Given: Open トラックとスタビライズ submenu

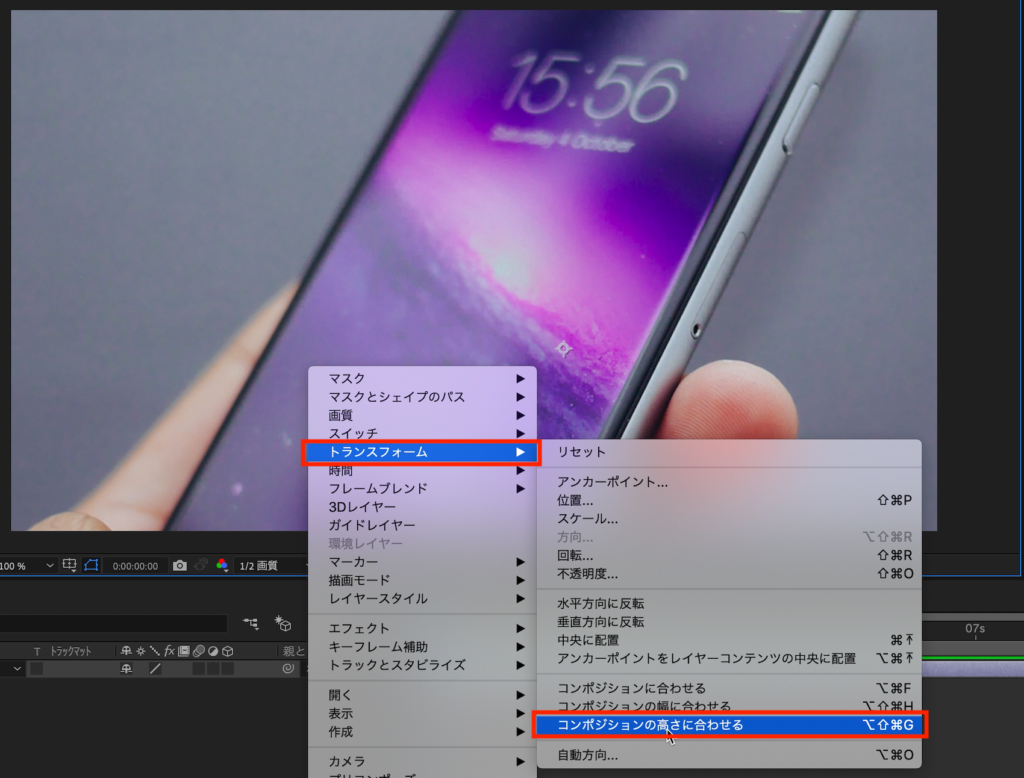Looking at the screenshot, I should point(423,665).
